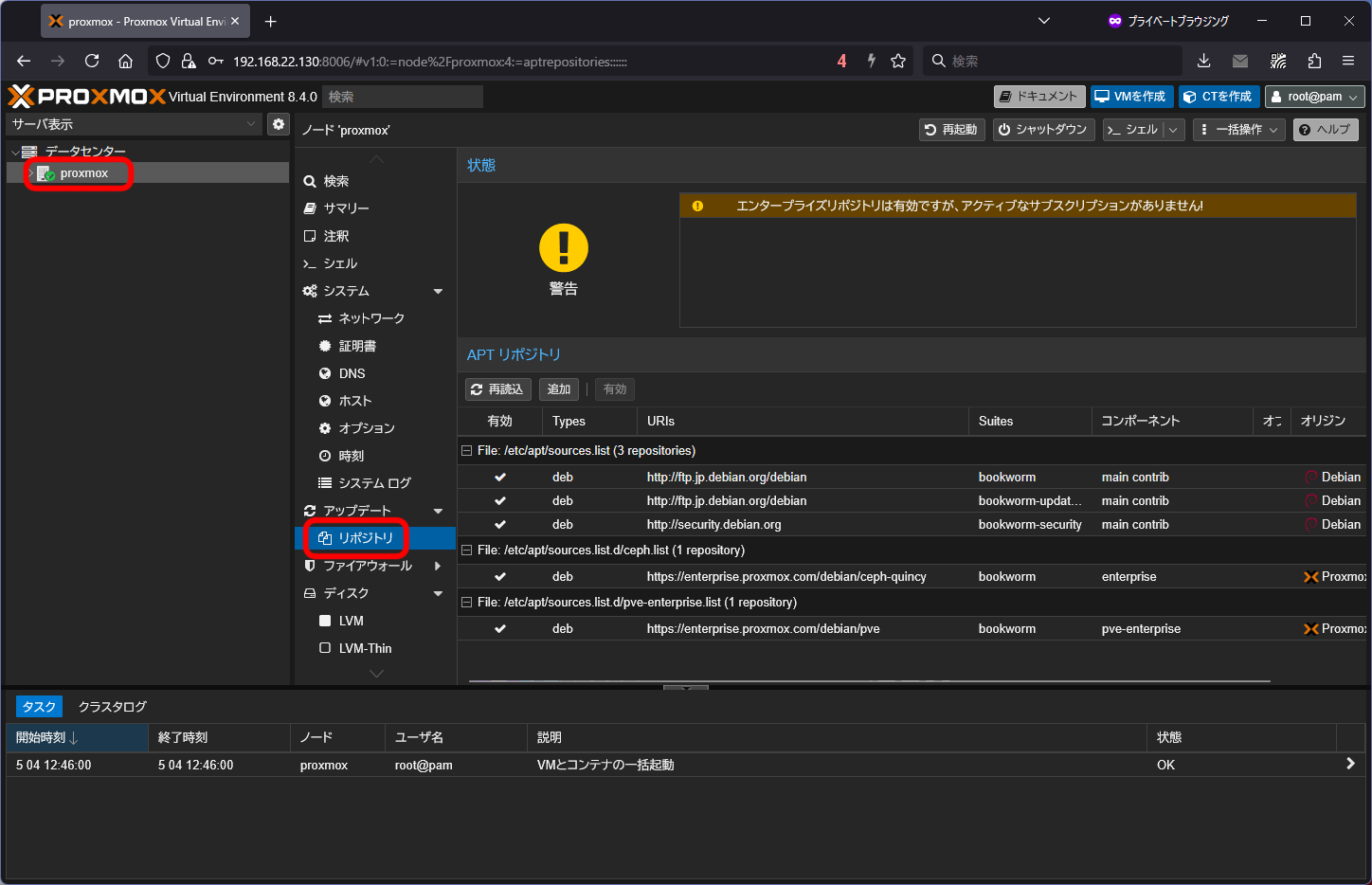
Task: Open root@pam user menu
Action: [x=1315, y=97]
